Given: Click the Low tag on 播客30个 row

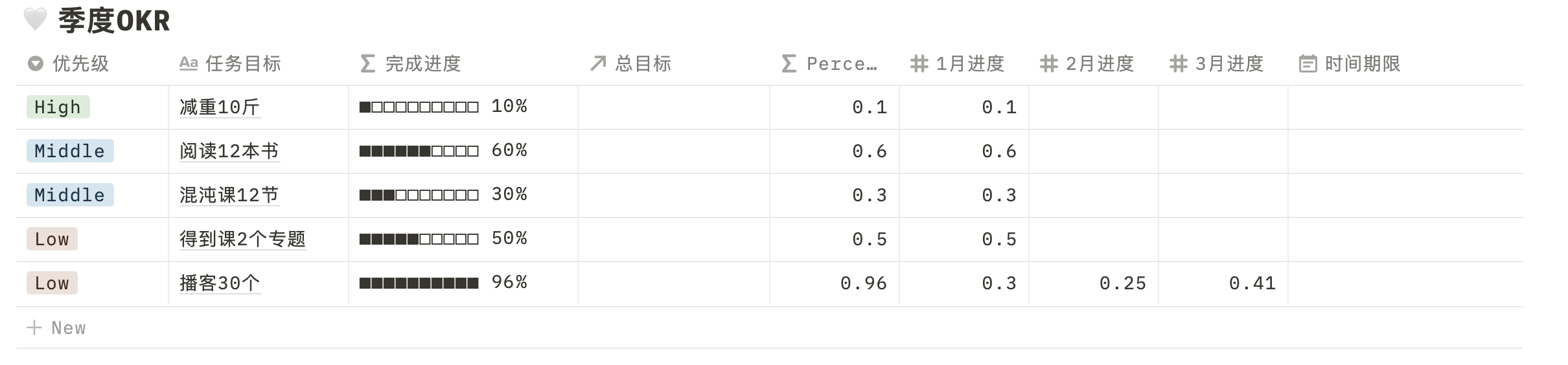Looking at the screenshot, I should pos(52,283).
